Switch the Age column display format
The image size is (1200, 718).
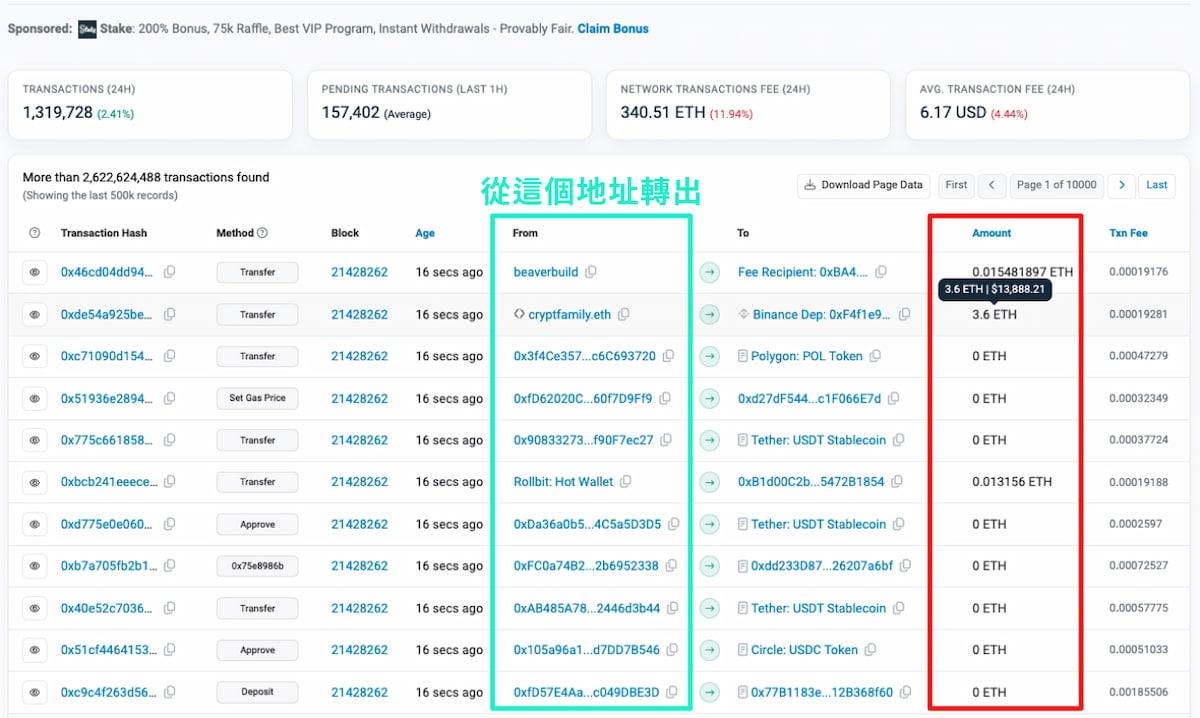[x=425, y=233]
